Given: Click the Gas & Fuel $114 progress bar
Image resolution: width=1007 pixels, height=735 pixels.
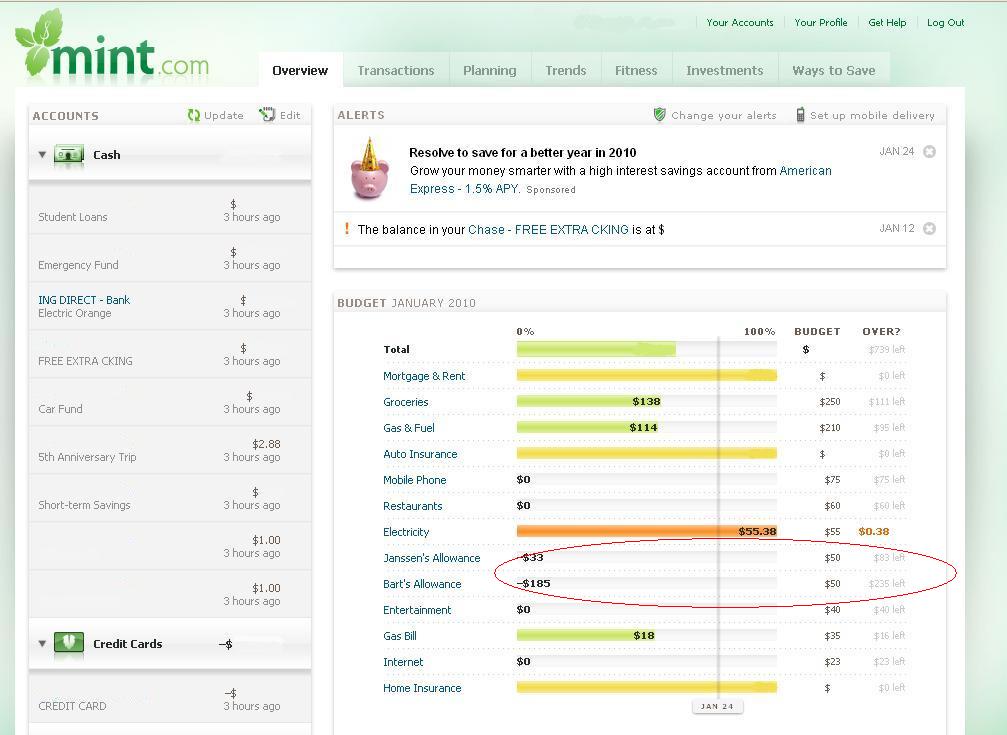Looking at the screenshot, I should [x=588, y=427].
